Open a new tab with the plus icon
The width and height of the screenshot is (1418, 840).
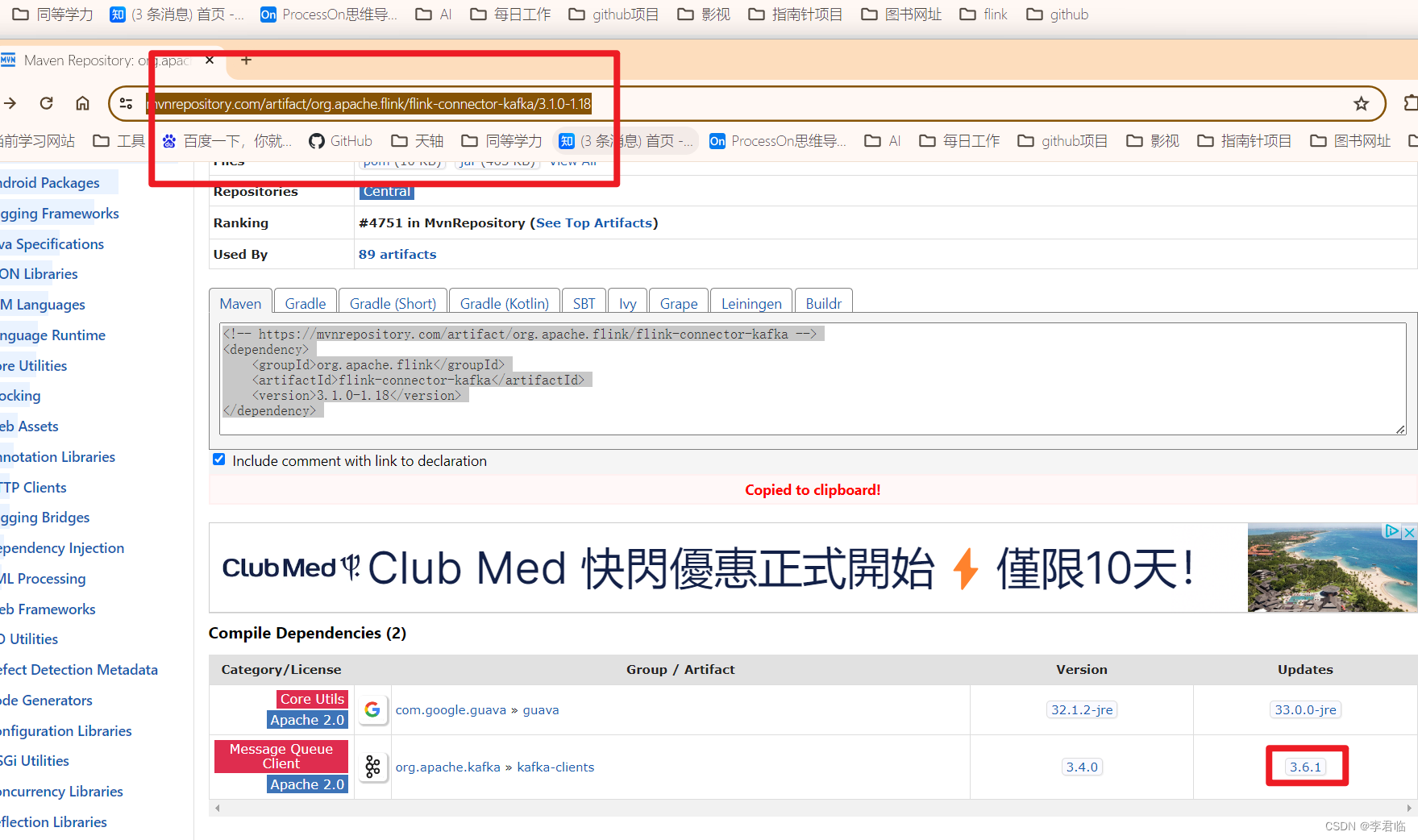(246, 60)
